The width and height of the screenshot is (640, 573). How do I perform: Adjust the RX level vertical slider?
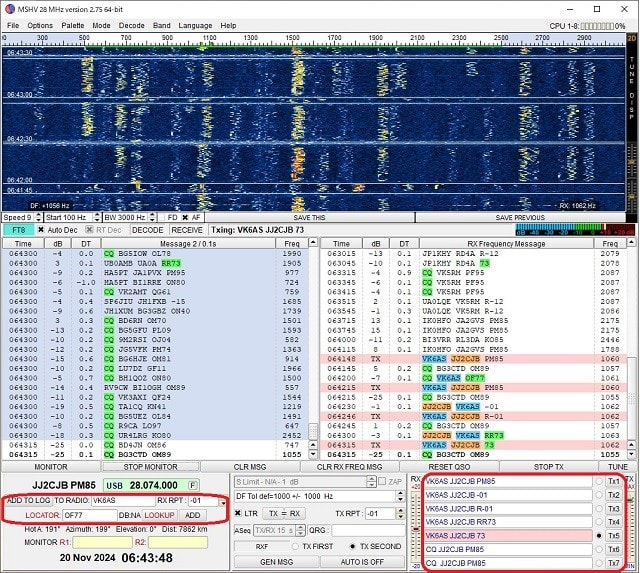click(416, 529)
